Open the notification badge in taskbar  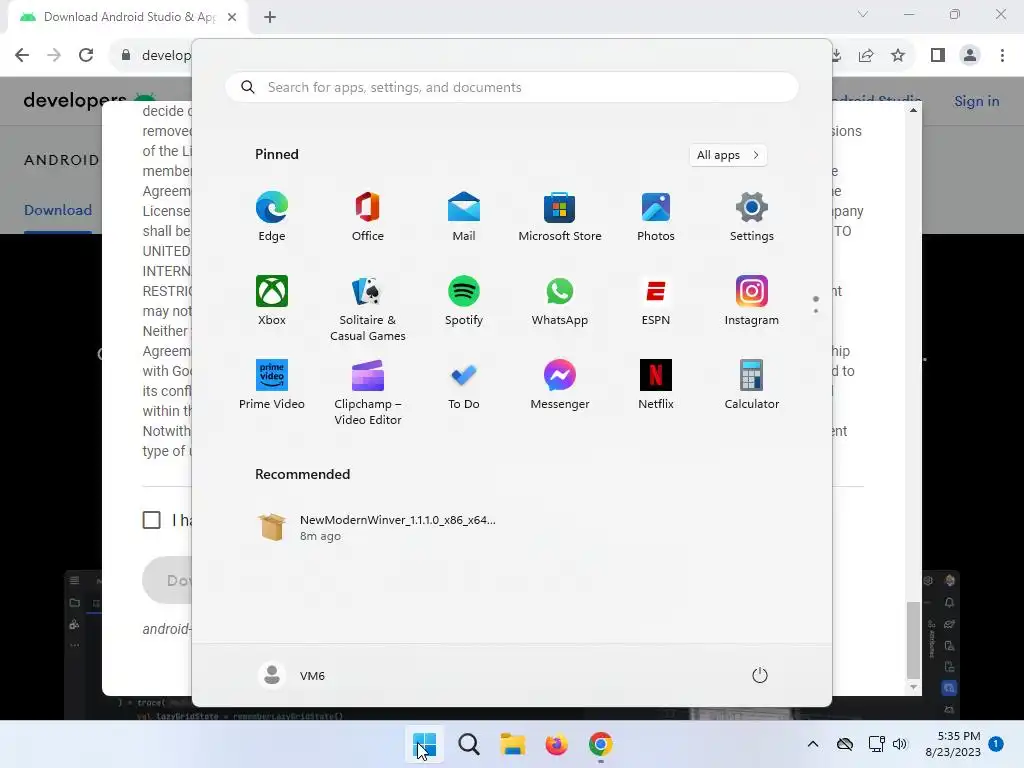[996, 744]
